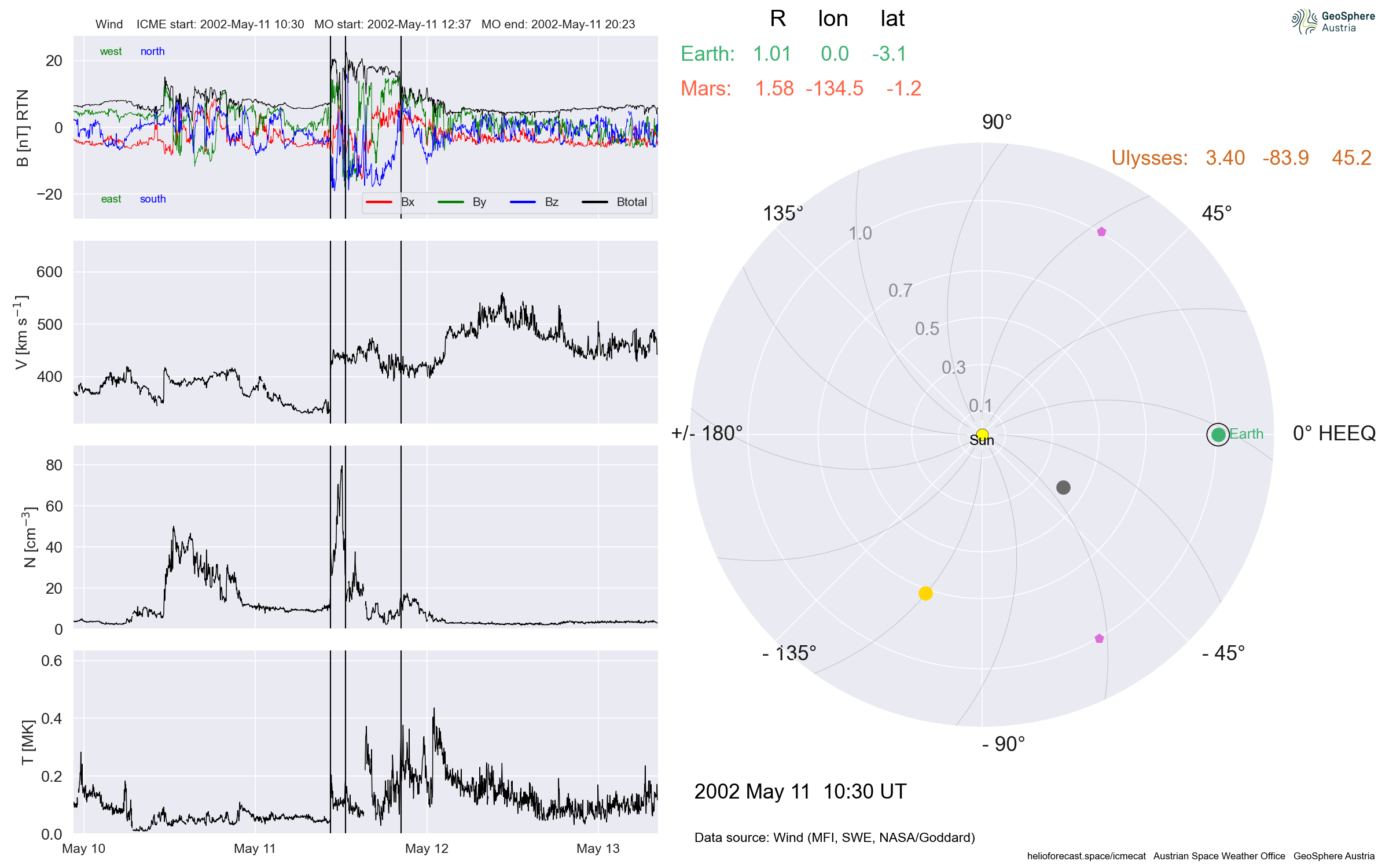Click Mars longitude value -134.5
The image size is (1389, 868).
point(835,89)
